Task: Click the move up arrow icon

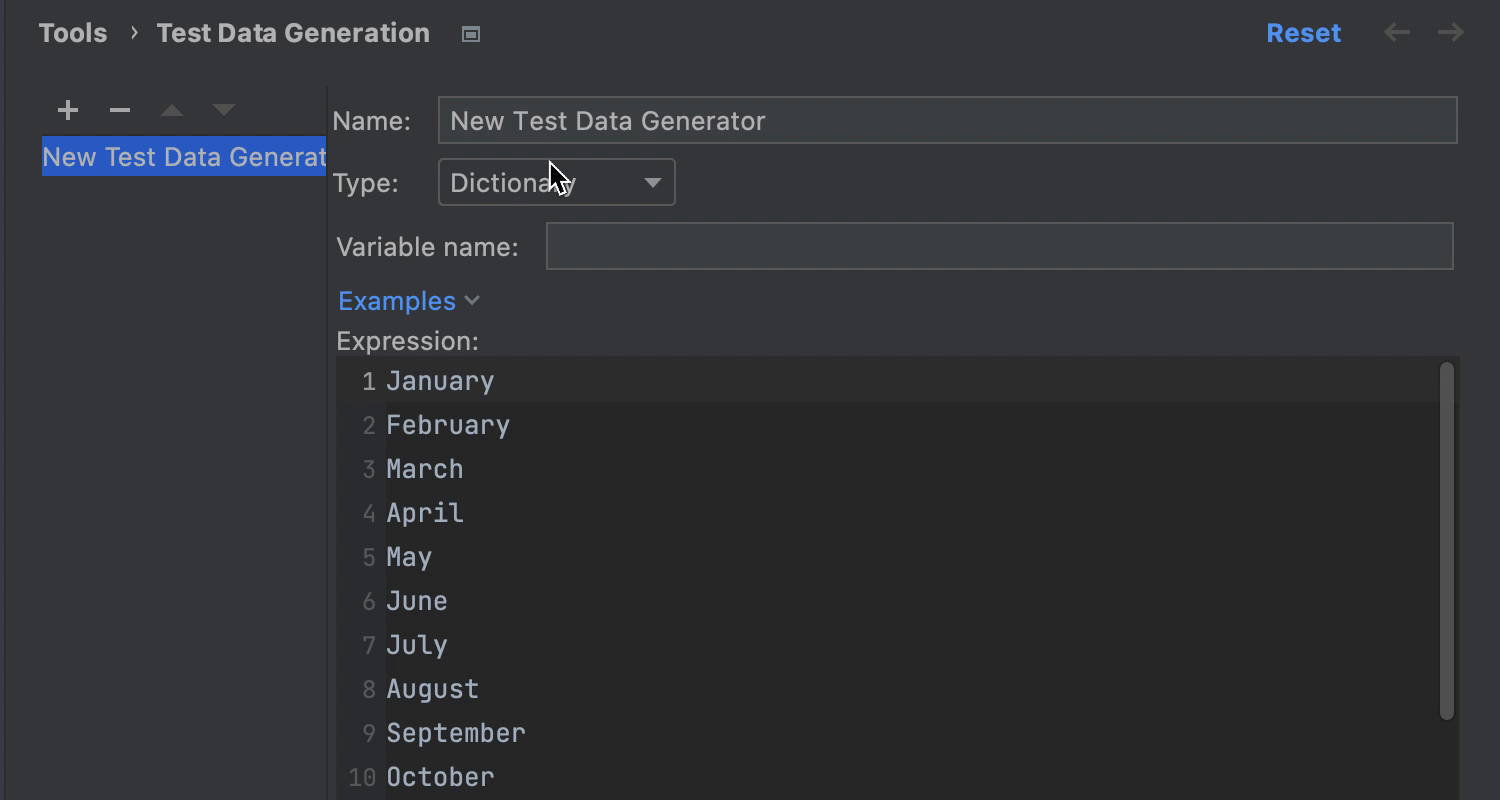Action: coord(172,110)
